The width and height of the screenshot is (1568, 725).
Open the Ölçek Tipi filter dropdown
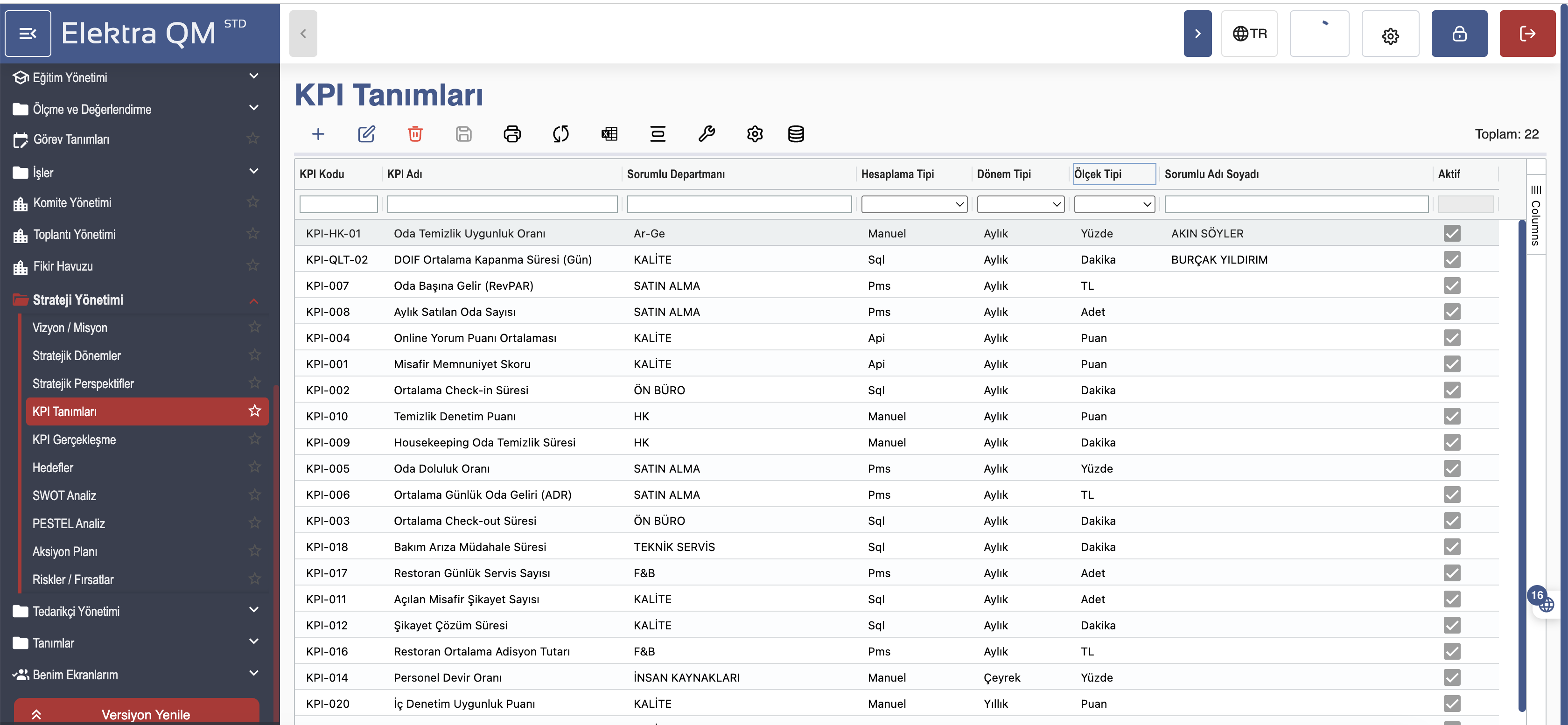(x=1114, y=204)
